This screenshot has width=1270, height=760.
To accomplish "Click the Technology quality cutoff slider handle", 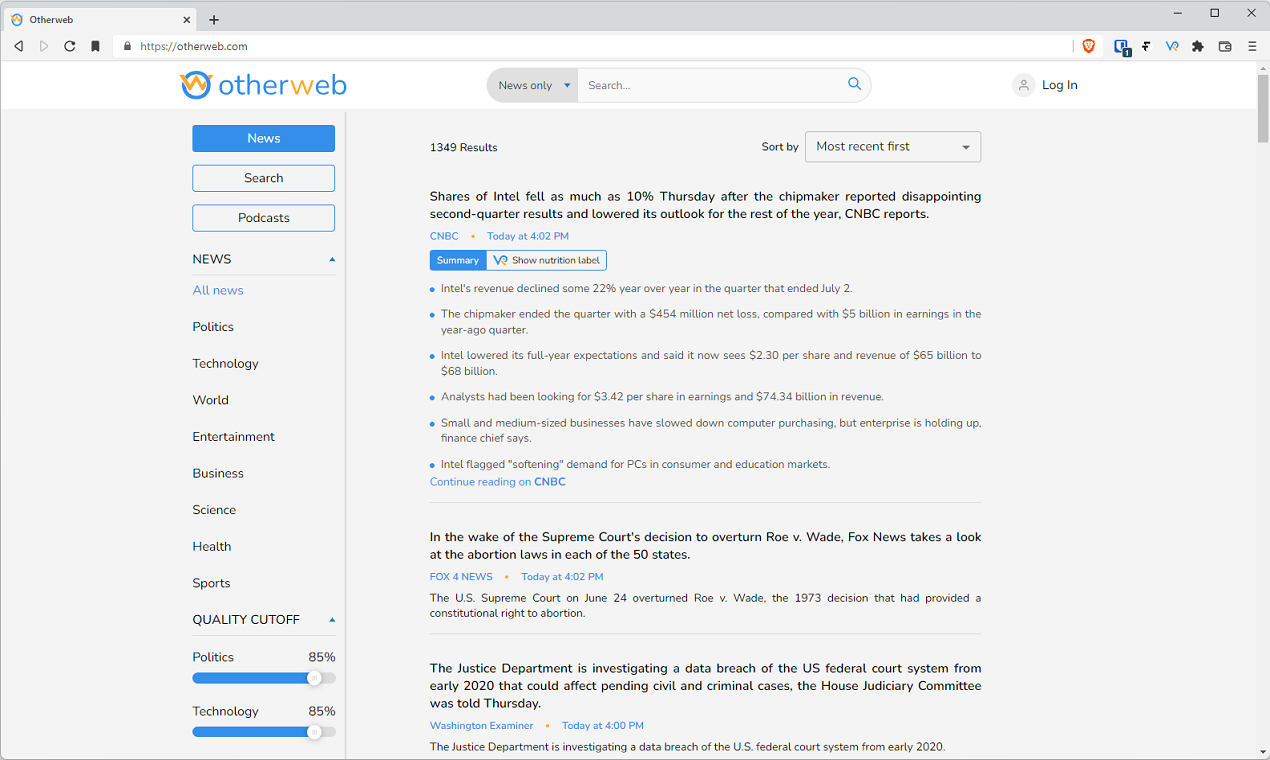I will [314, 732].
